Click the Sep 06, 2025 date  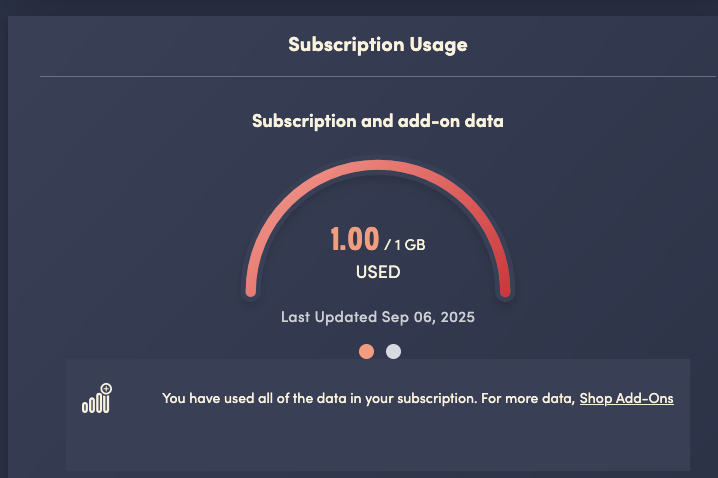point(428,317)
